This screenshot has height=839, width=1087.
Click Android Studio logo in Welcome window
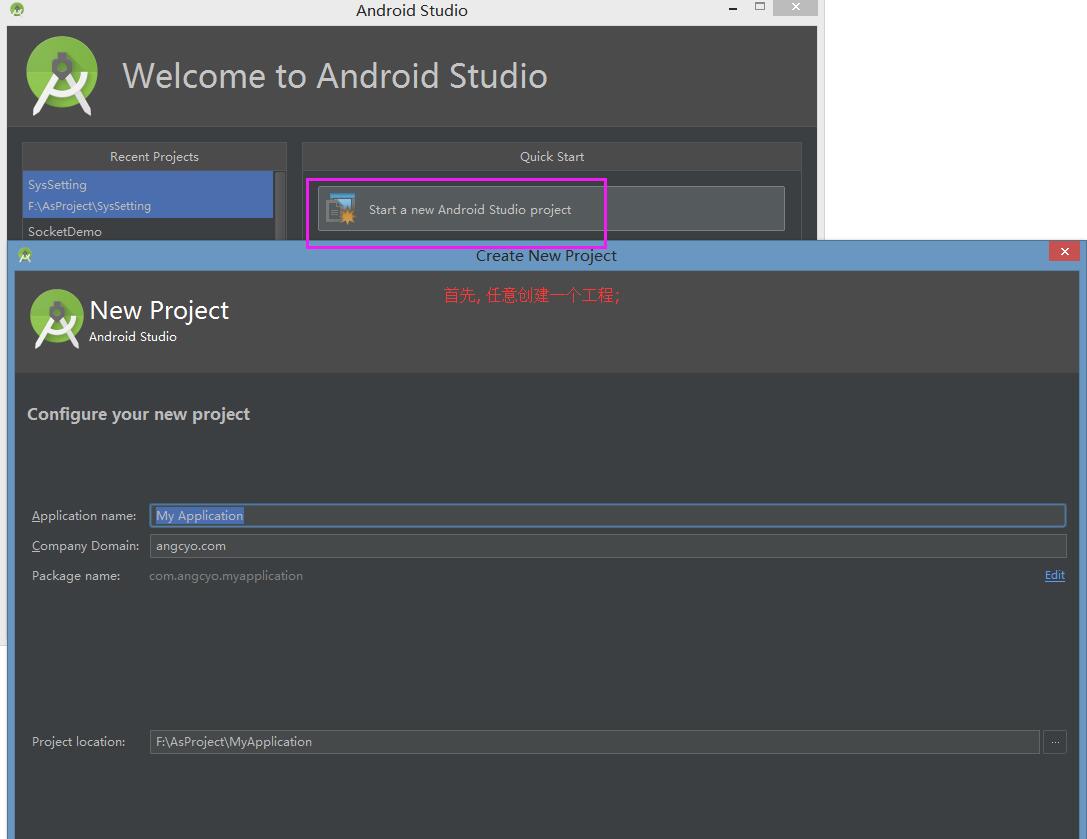click(x=62, y=76)
